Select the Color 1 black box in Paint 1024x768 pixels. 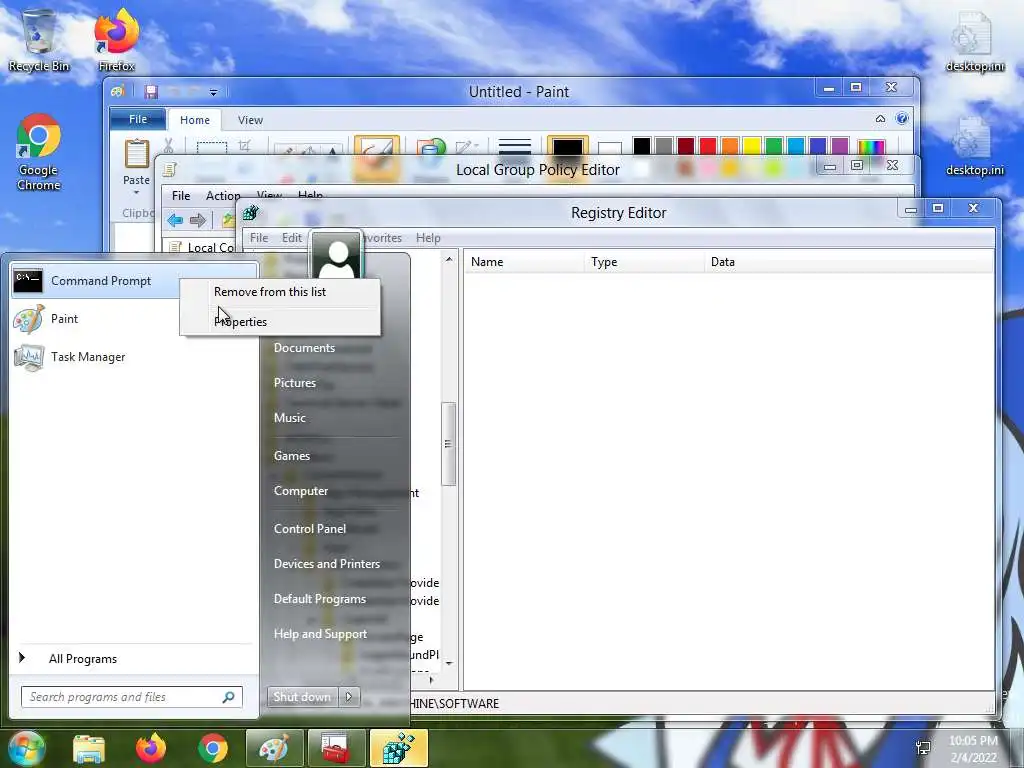[568, 146]
